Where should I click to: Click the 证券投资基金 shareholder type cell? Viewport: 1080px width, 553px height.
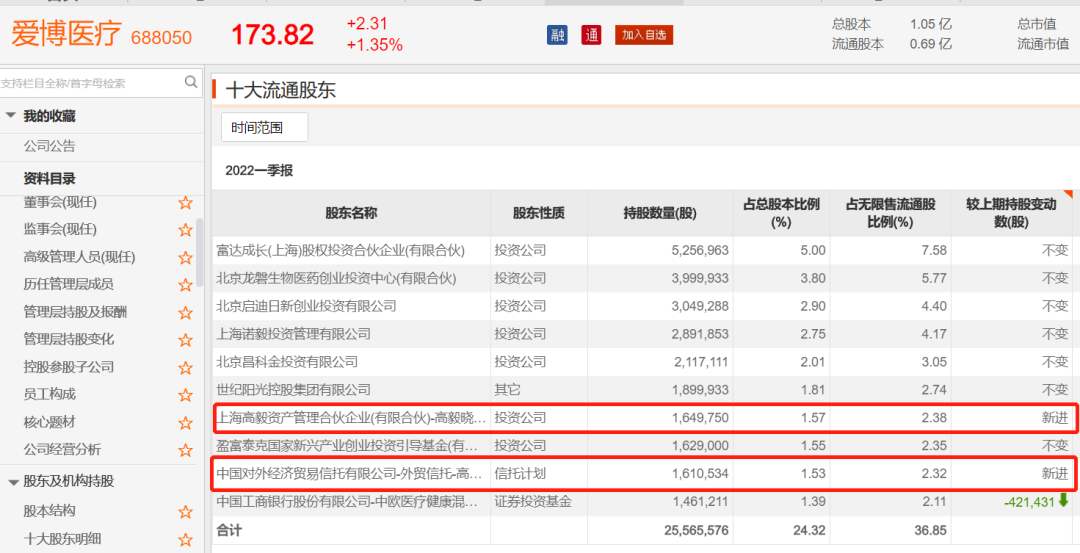(532, 501)
